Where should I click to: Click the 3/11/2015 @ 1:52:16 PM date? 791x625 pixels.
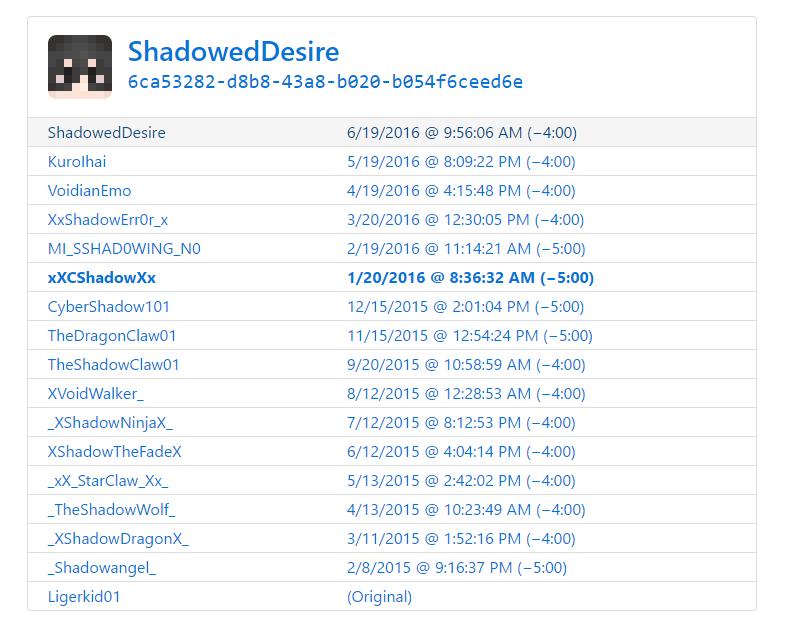tap(461, 539)
